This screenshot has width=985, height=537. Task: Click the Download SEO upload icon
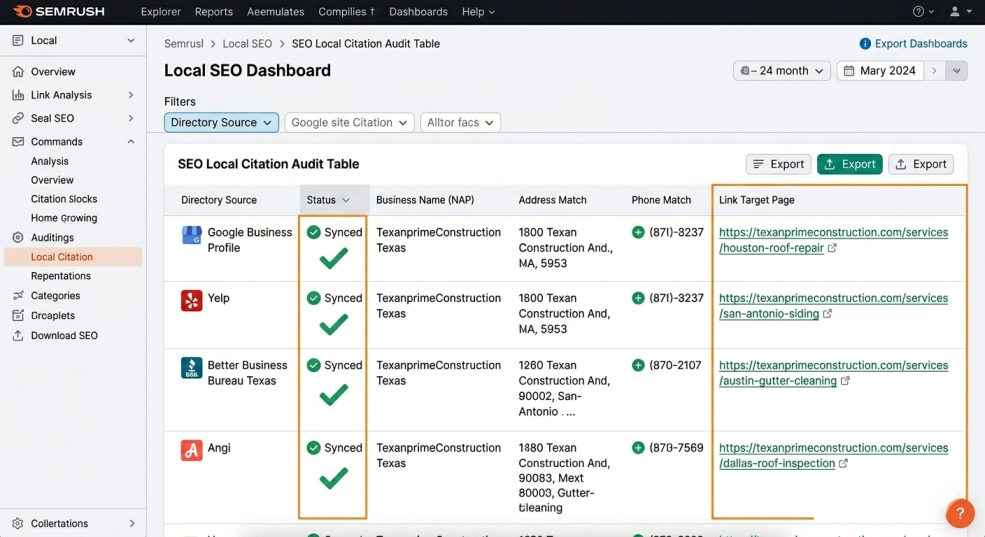pyautogui.click(x=18, y=335)
